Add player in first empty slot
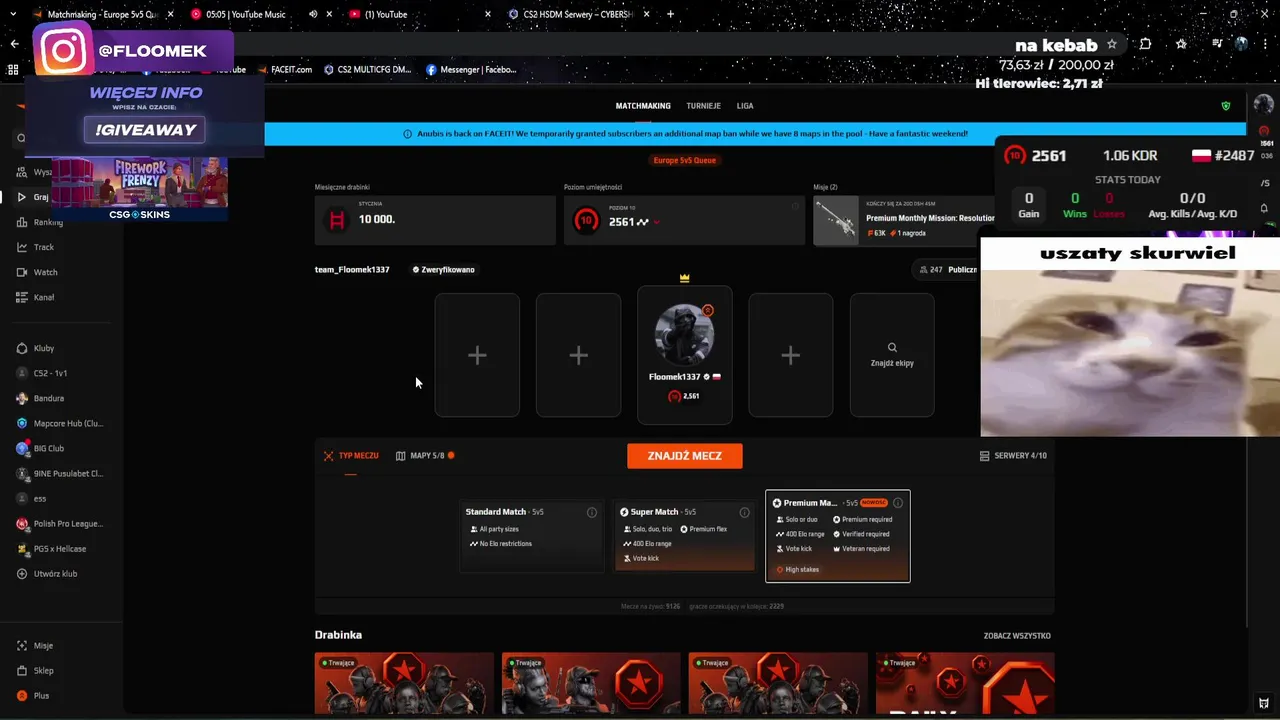This screenshot has width=1280, height=720. pyautogui.click(x=477, y=355)
